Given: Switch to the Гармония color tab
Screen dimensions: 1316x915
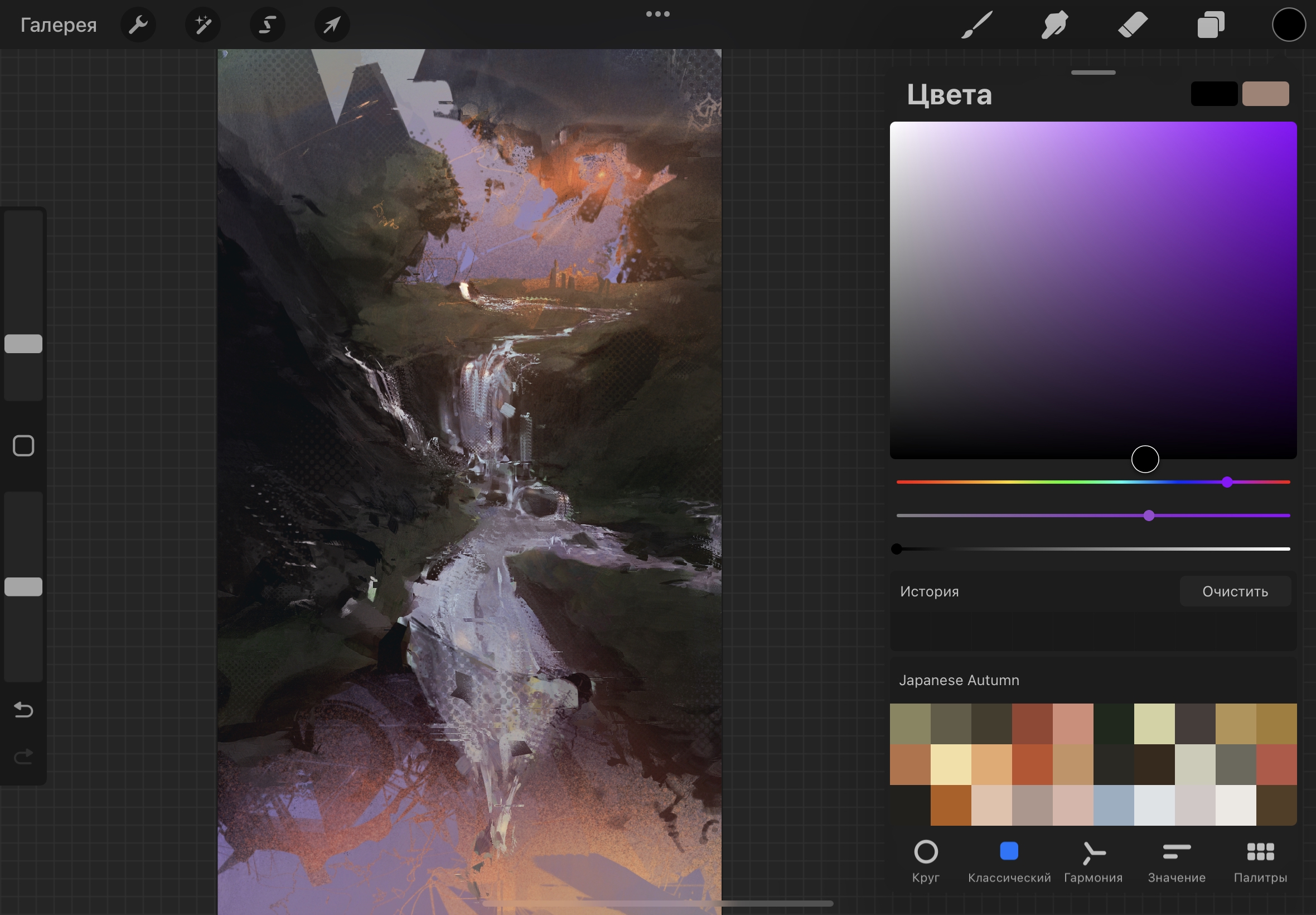Looking at the screenshot, I should [1092, 860].
